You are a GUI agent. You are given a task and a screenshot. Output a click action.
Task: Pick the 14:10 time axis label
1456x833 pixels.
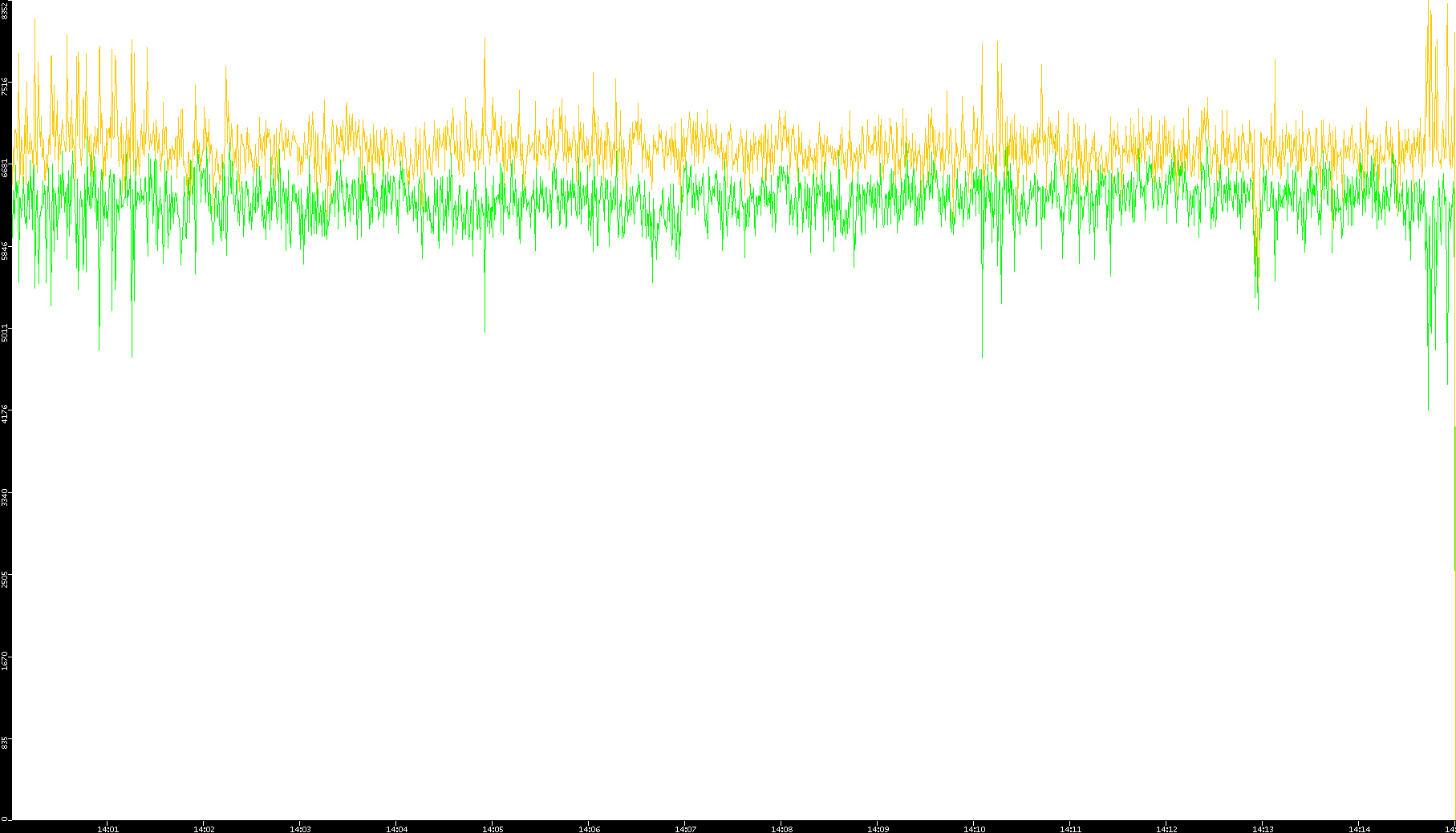[974, 829]
